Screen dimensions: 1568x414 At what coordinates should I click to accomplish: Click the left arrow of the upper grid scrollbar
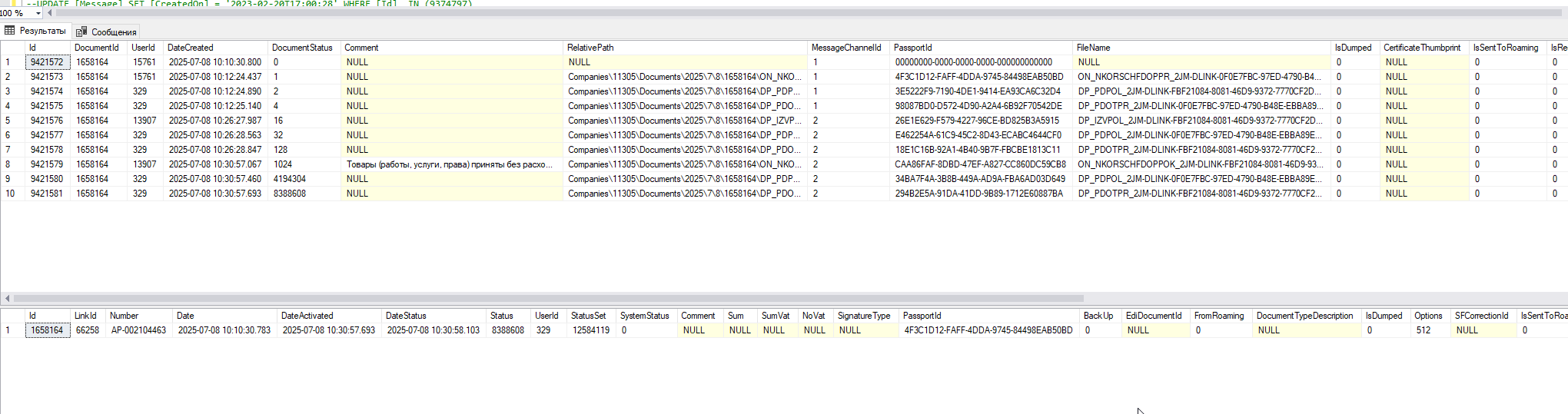[7, 298]
